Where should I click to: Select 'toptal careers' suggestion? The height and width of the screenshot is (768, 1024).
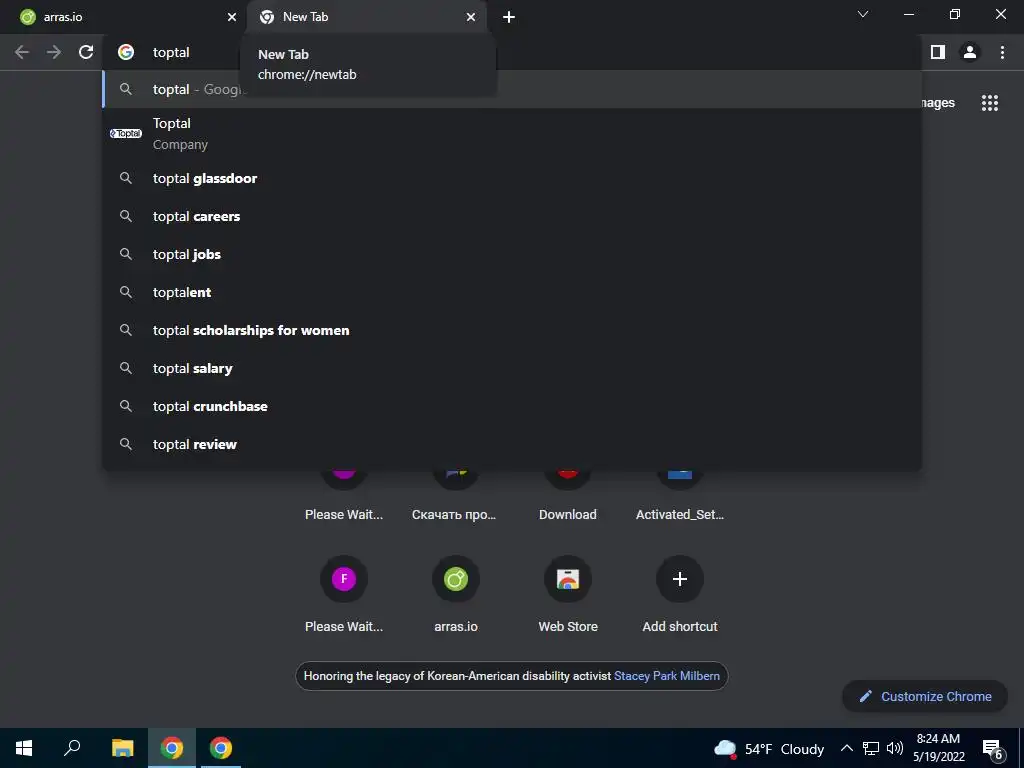pyautogui.click(x=512, y=216)
